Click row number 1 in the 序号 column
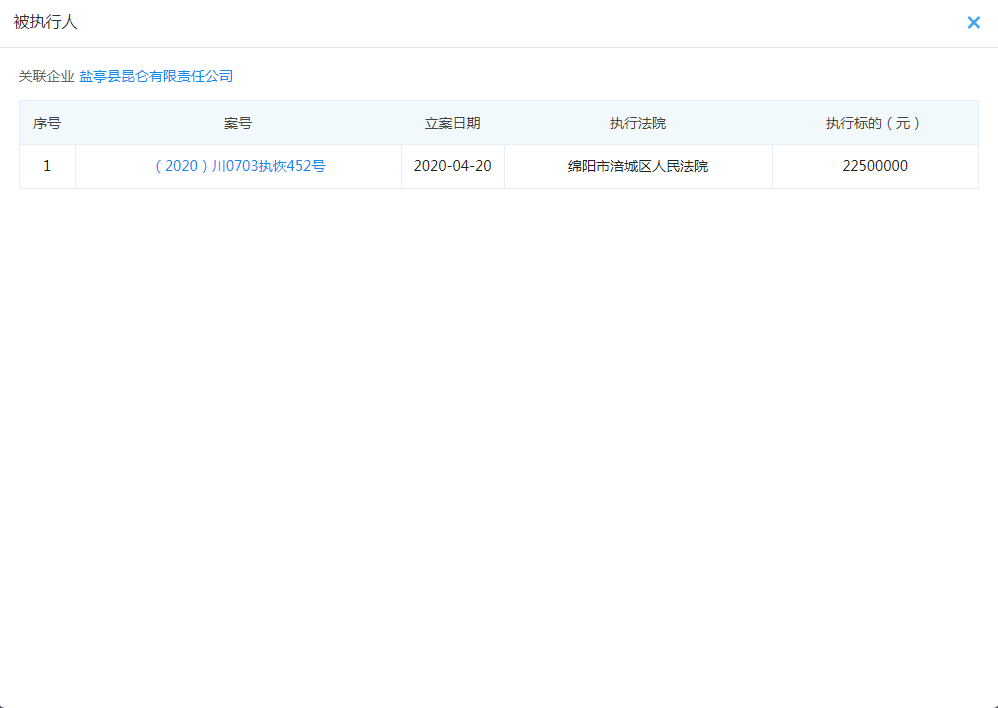This screenshot has height=708, width=998. [x=47, y=166]
